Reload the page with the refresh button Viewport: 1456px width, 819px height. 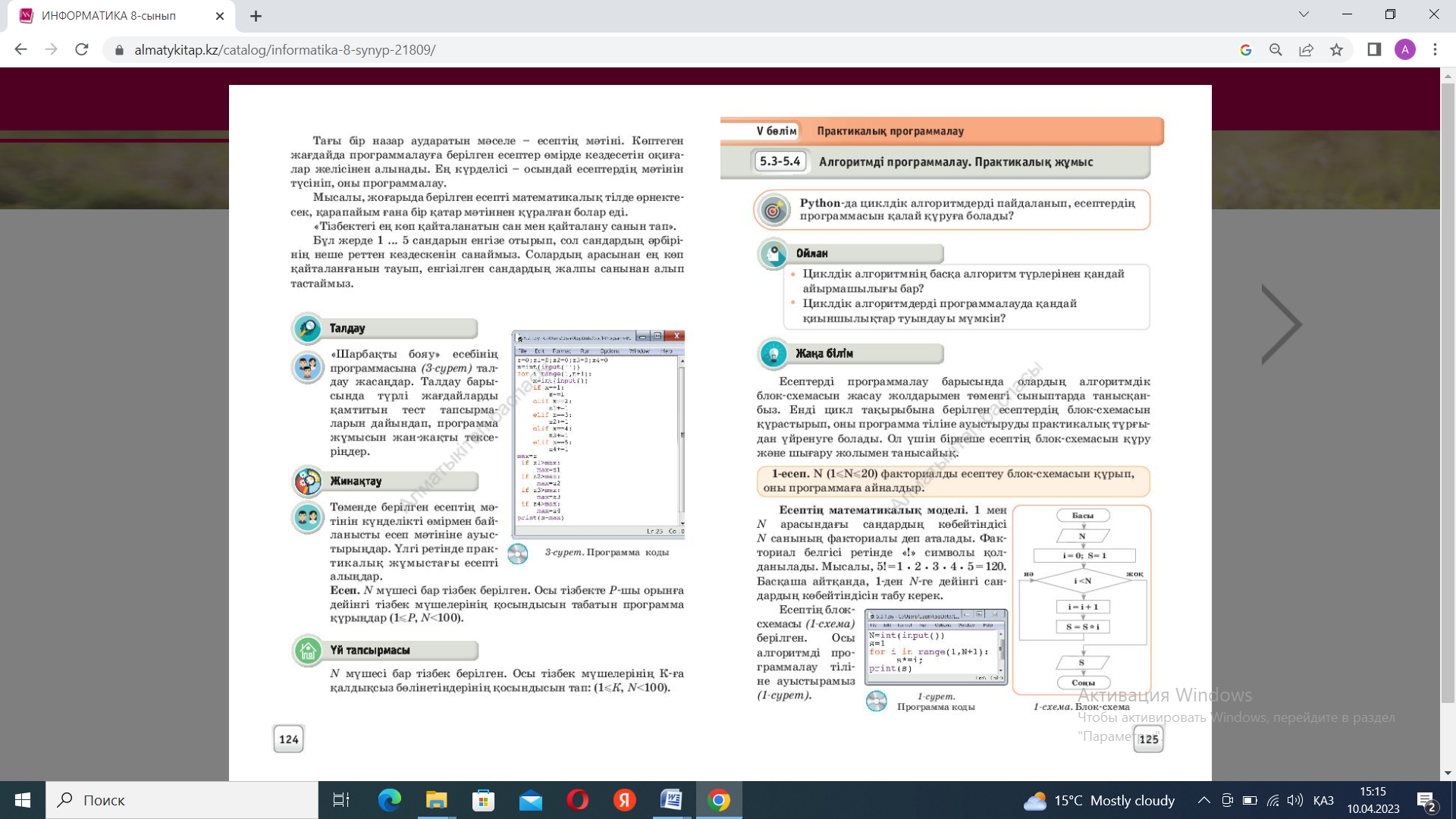[82, 50]
